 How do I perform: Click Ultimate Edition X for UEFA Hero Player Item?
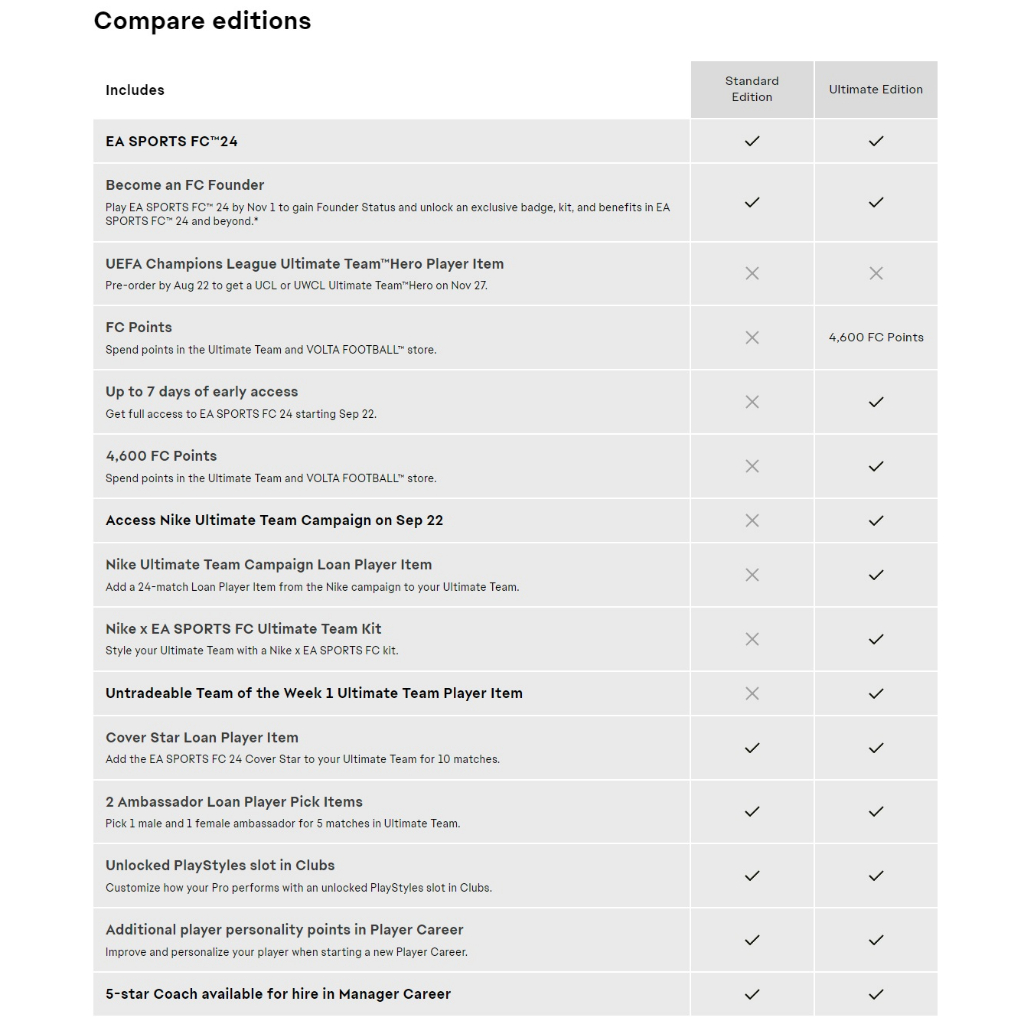pyautogui.click(x=876, y=273)
